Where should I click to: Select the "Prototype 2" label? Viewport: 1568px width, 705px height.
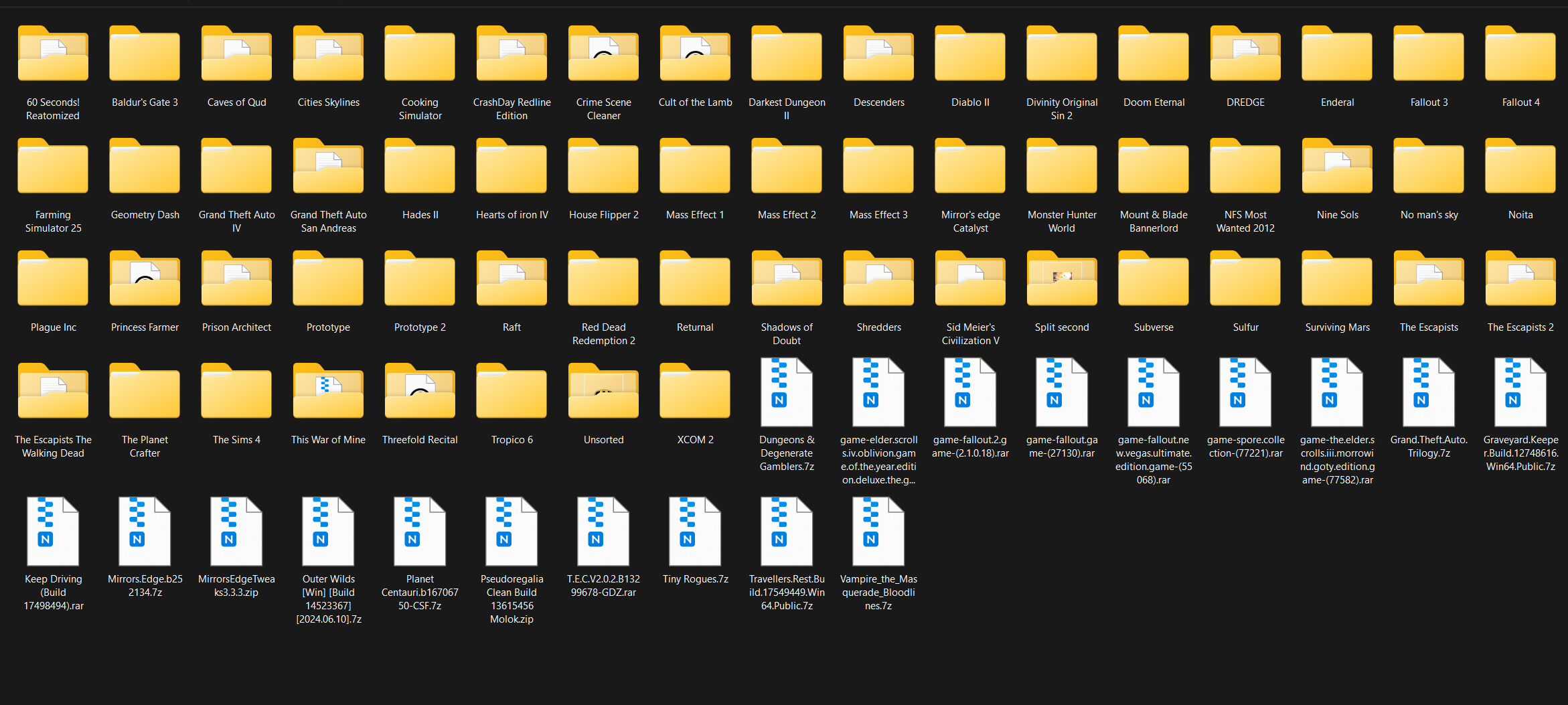(420, 327)
